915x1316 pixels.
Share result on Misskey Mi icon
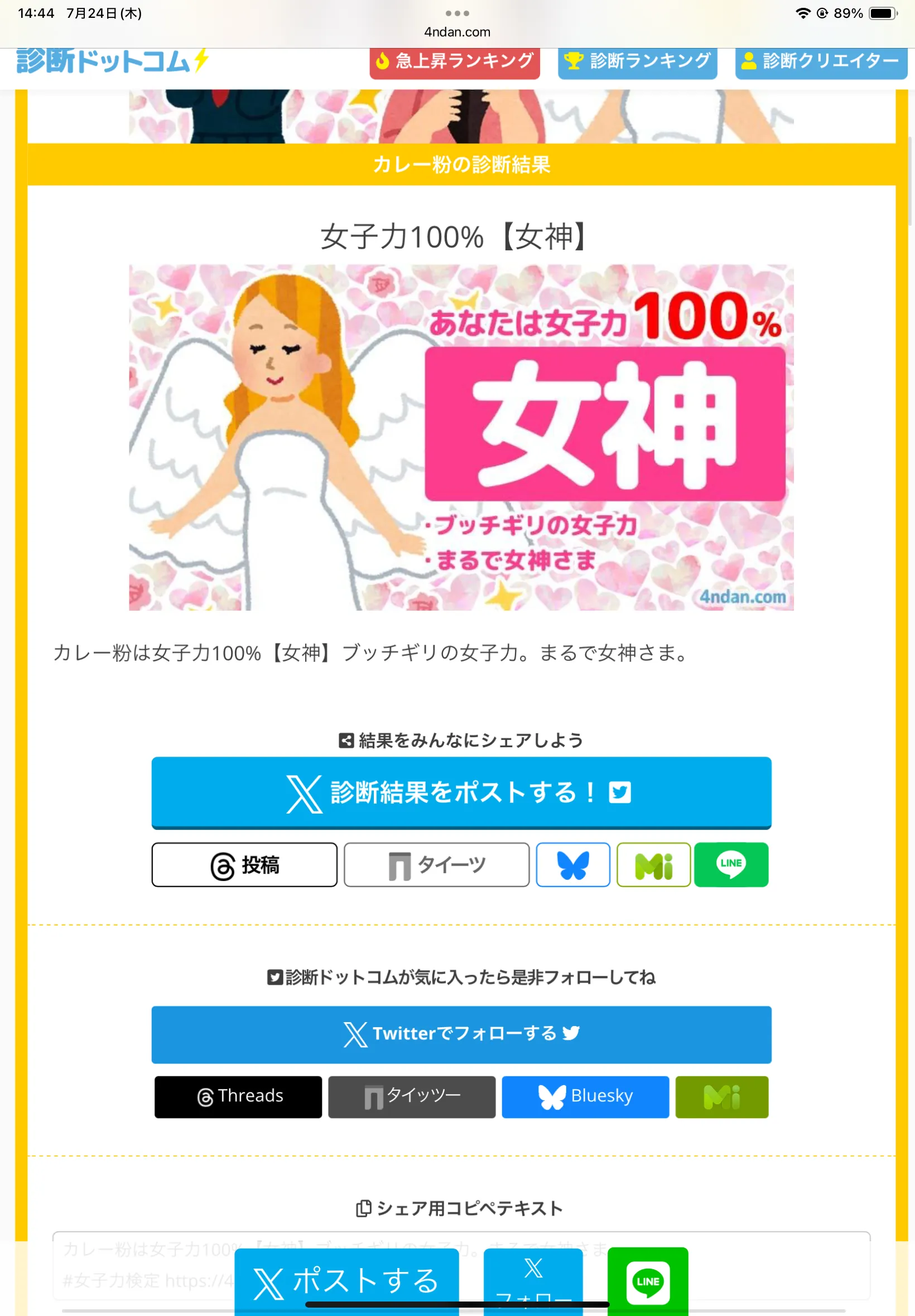653,864
